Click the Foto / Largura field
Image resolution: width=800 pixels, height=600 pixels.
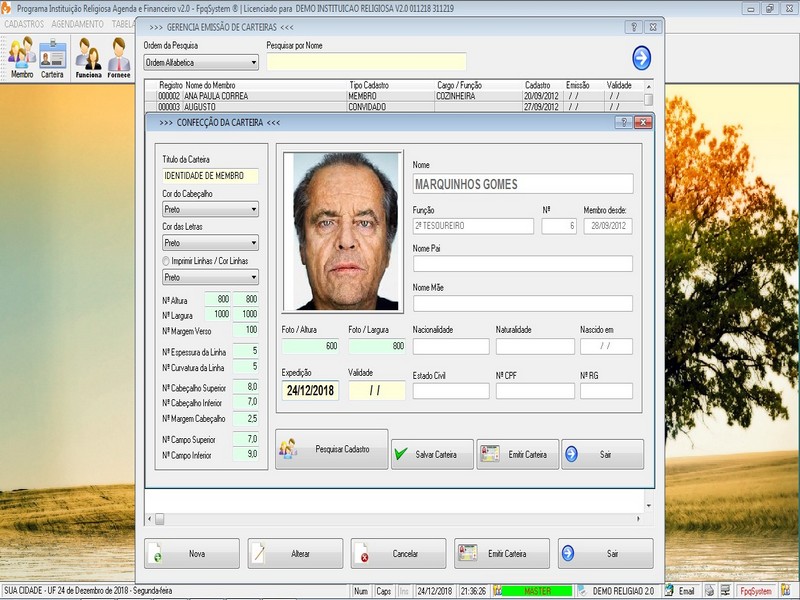(377, 346)
